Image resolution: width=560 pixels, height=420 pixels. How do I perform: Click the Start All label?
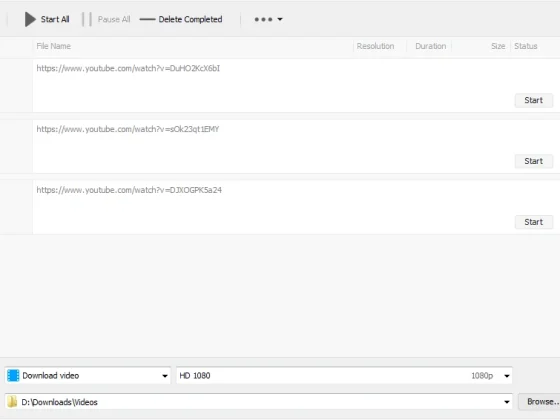55,19
